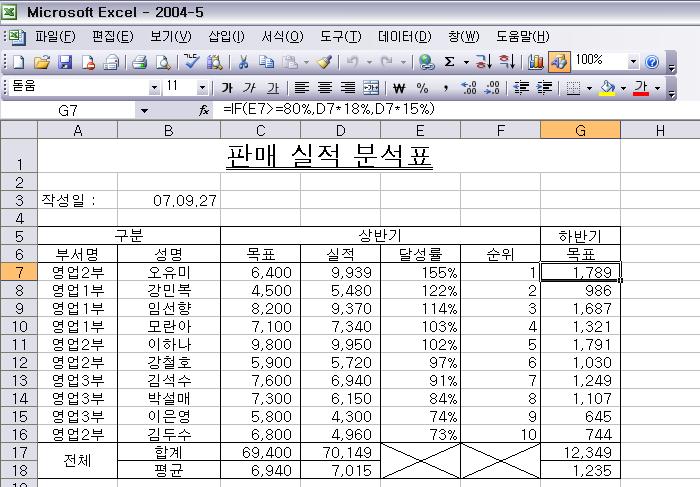700x487 pixels.
Task: Open the Borders style dropdown arrow
Action: (x=589, y=88)
